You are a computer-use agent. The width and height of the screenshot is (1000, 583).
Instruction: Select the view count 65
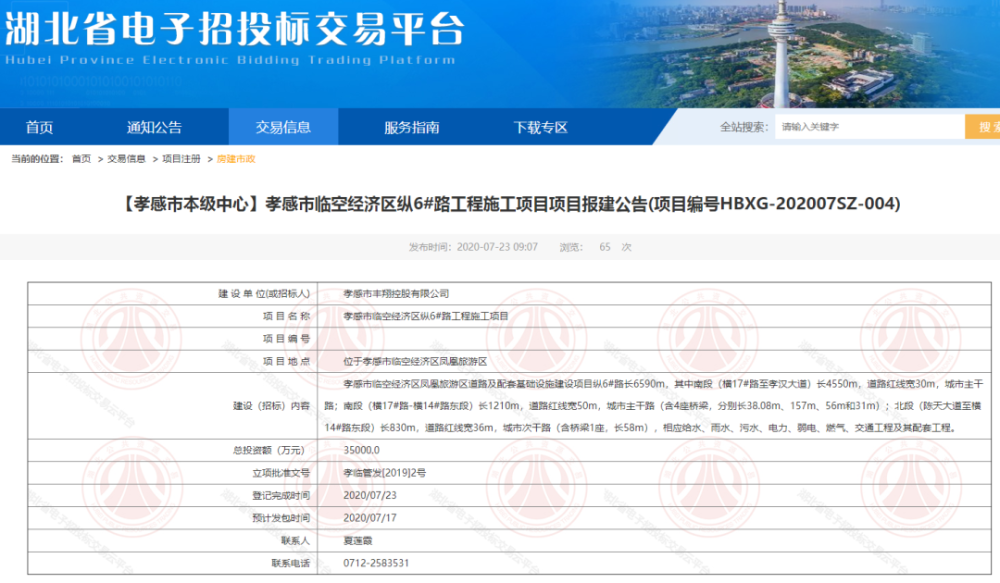(605, 247)
